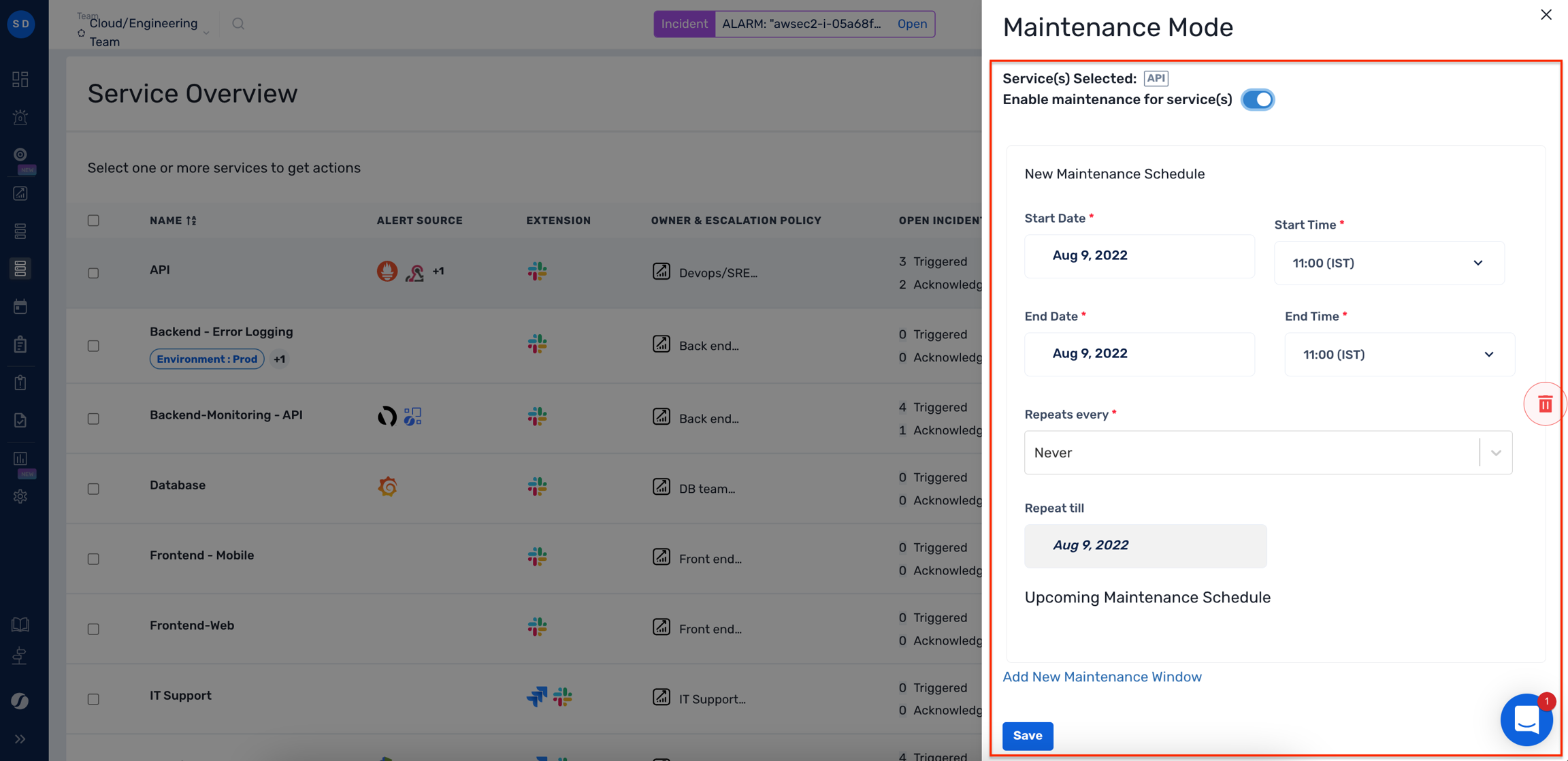
Task: Click the EXTENSION column header
Action: tap(558, 221)
